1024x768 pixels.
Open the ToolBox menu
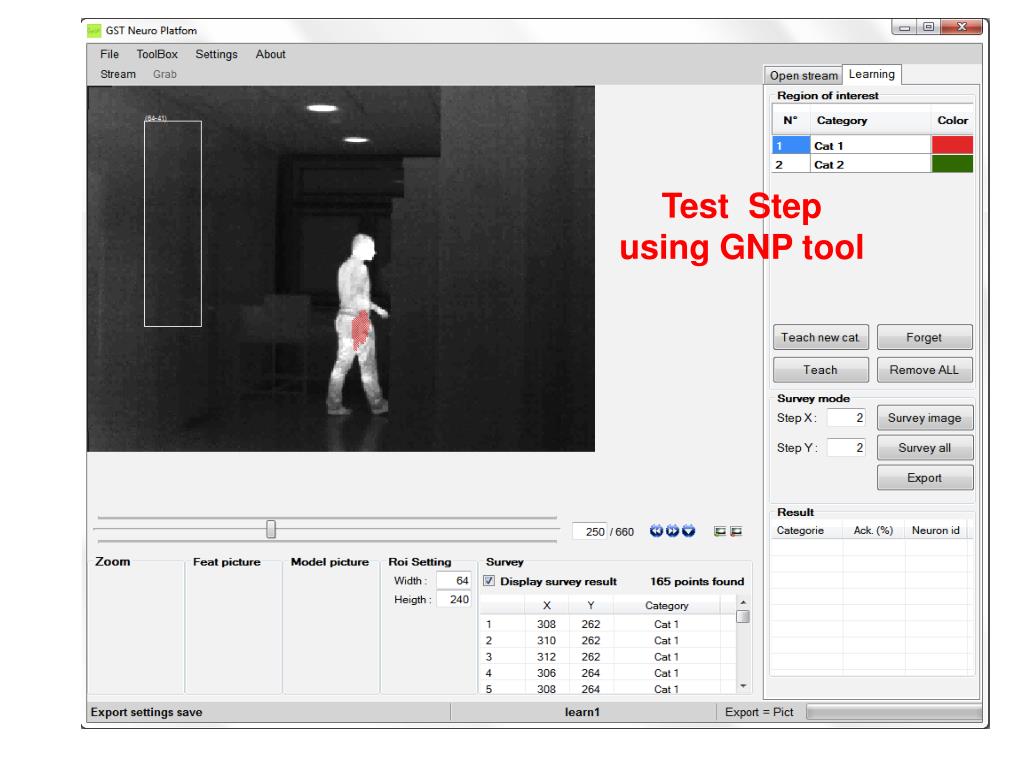156,55
